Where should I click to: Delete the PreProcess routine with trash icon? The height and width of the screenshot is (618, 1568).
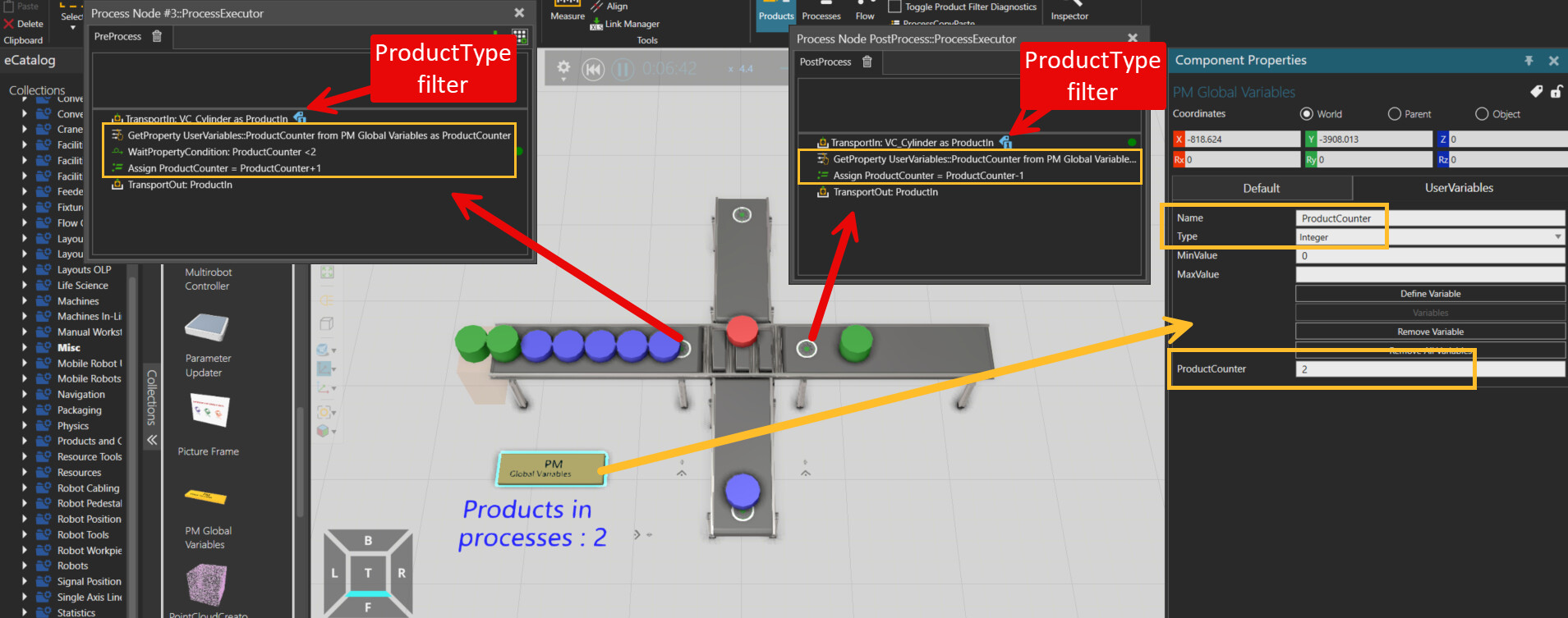pos(157,36)
